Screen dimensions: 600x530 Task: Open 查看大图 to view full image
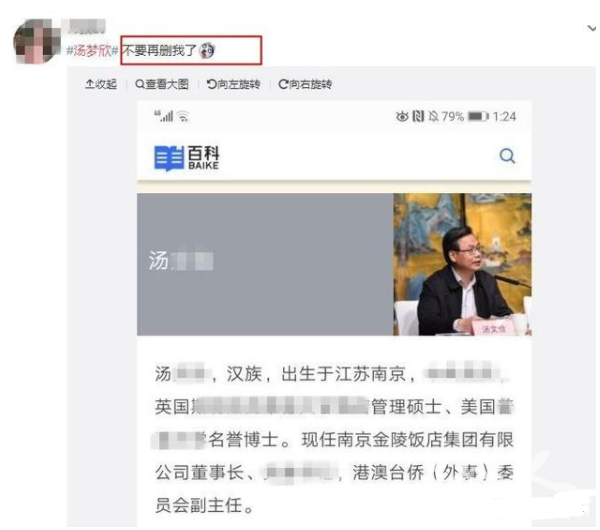pos(162,84)
